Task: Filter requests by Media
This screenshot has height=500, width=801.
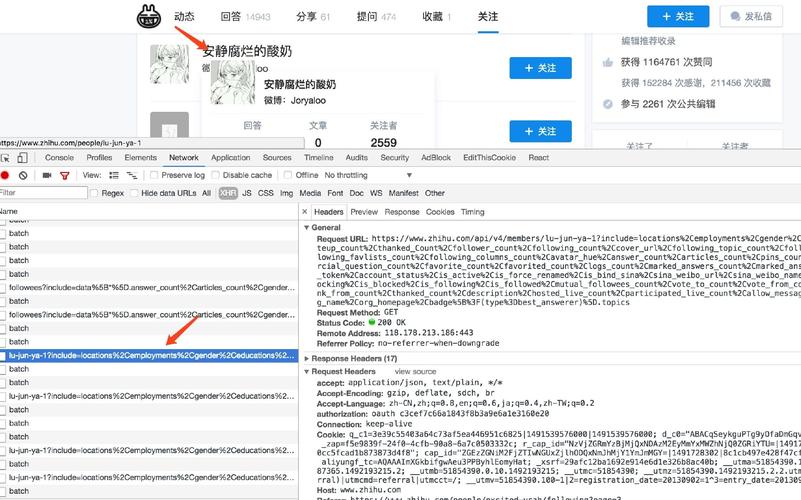Action: (310, 193)
